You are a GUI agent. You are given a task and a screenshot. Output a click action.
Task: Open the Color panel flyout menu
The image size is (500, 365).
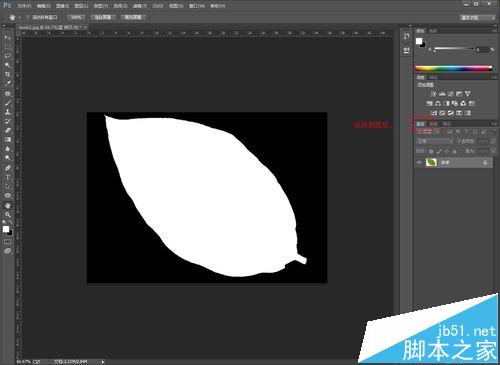point(494,31)
